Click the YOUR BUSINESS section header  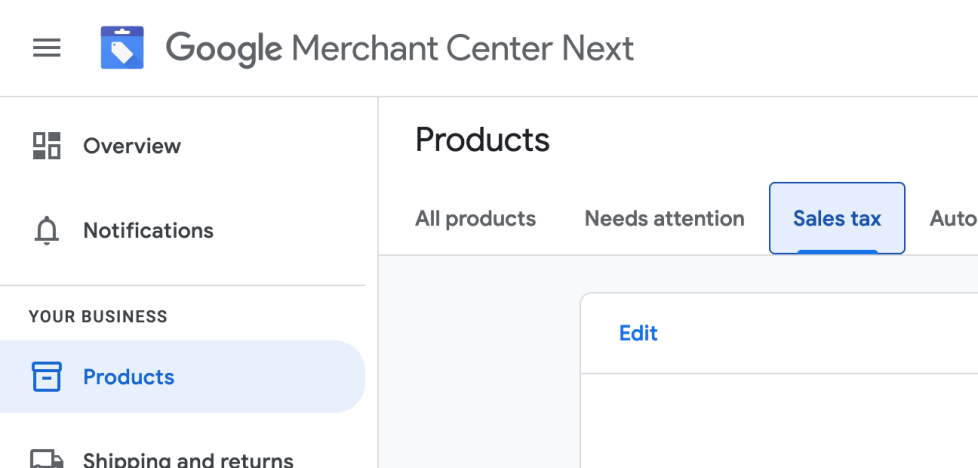(98, 317)
